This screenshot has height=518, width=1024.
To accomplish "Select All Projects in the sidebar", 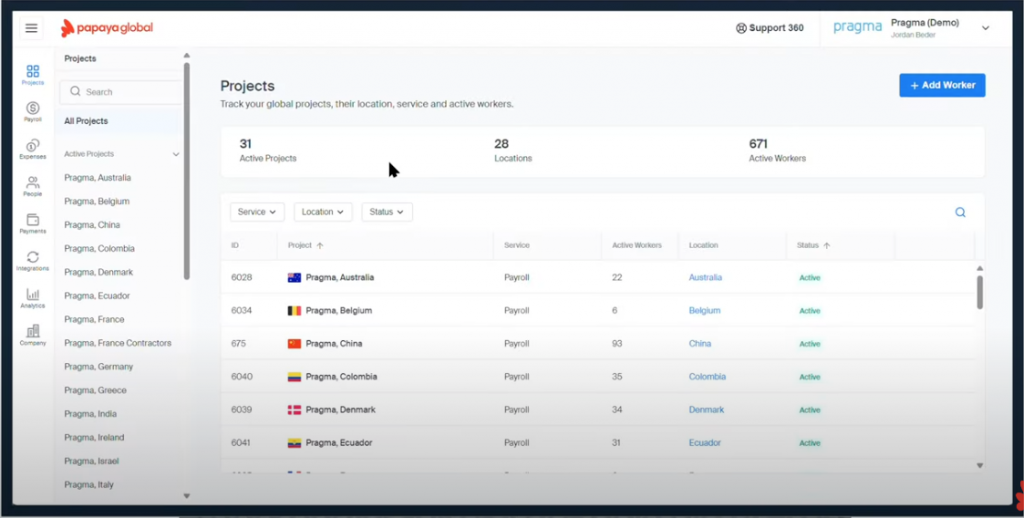I will [x=86, y=121].
